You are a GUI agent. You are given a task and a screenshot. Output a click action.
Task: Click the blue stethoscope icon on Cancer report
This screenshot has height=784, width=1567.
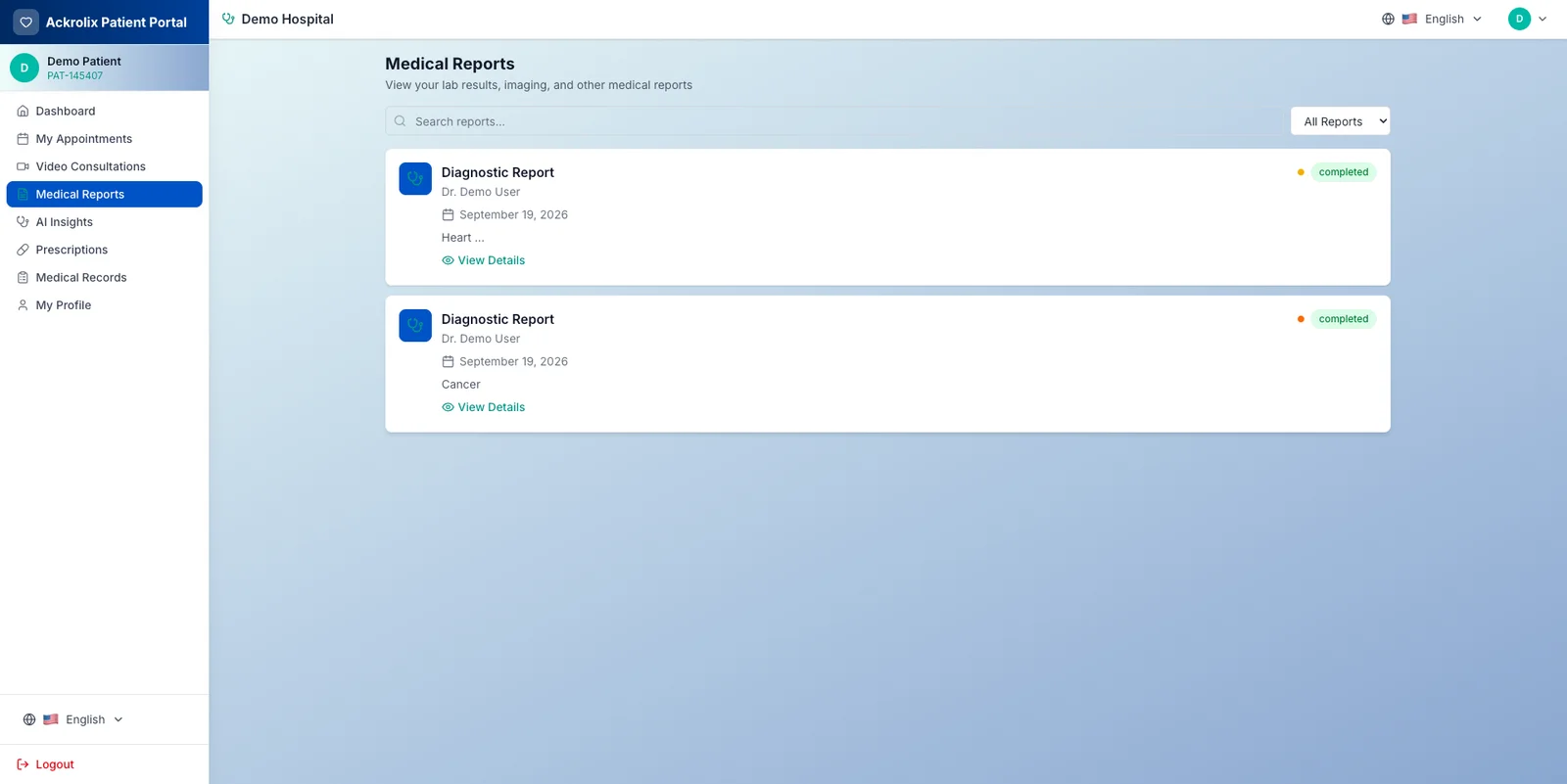pyautogui.click(x=415, y=326)
